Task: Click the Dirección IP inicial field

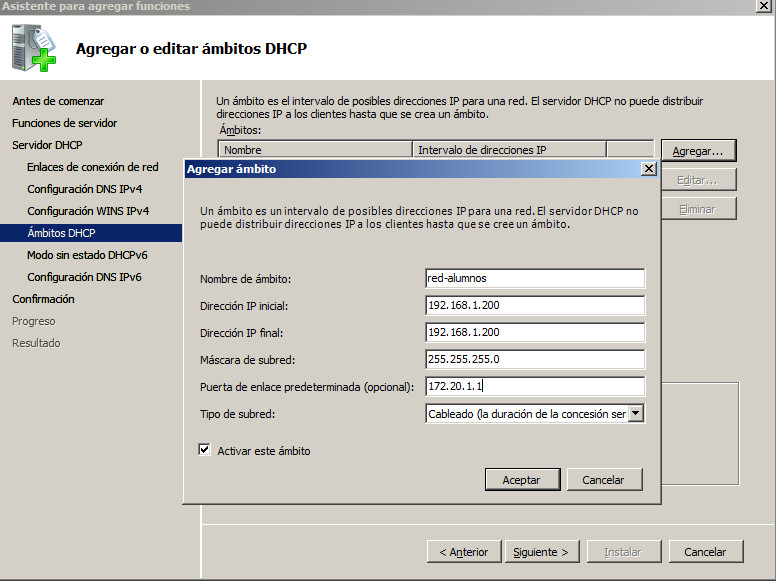Action: click(534, 306)
